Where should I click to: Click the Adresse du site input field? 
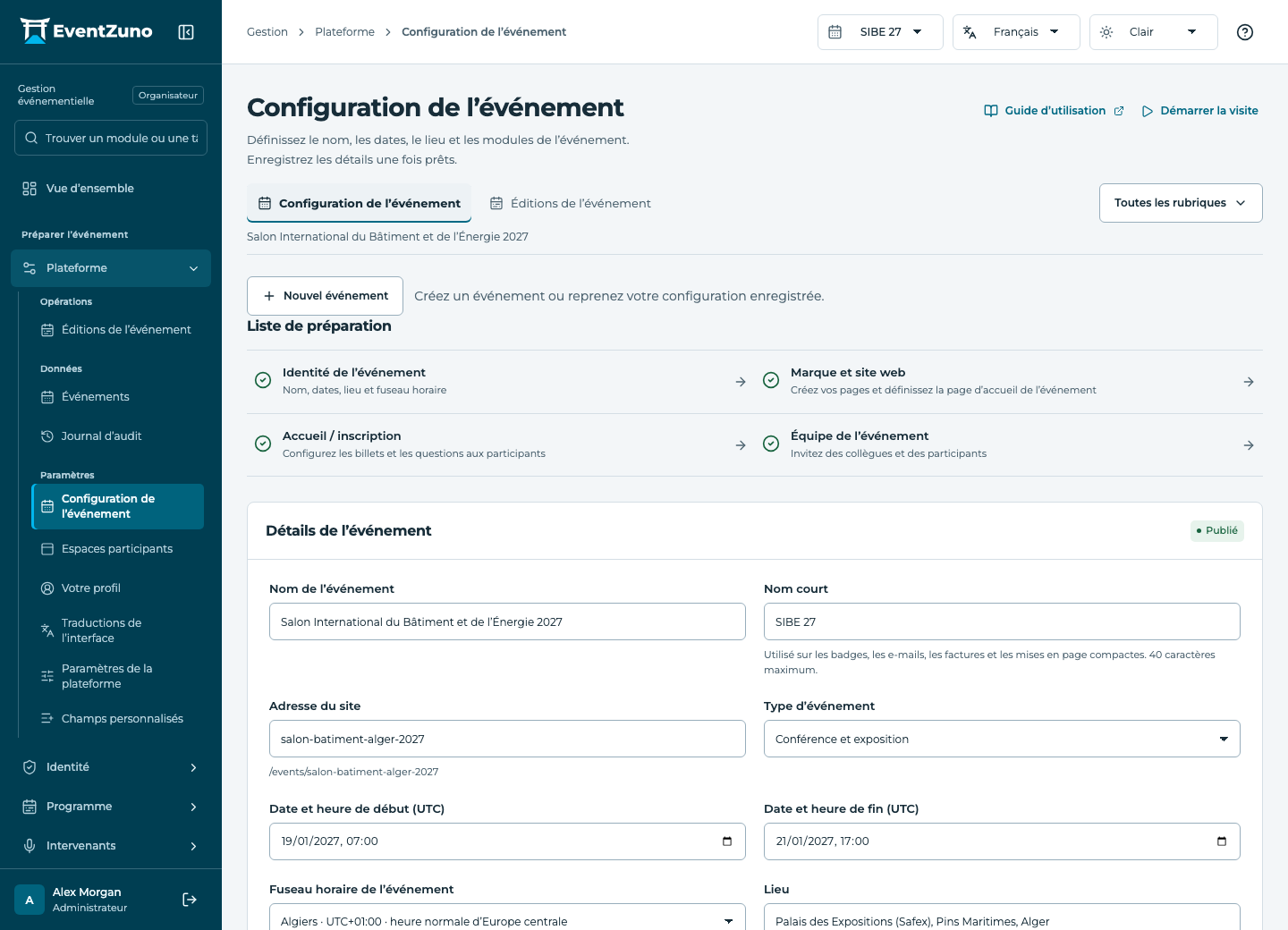pos(507,739)
